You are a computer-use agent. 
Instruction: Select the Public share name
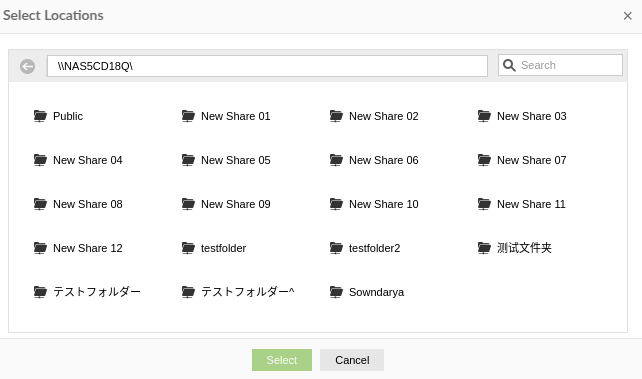pyautogui.click(x=68, y=116)
